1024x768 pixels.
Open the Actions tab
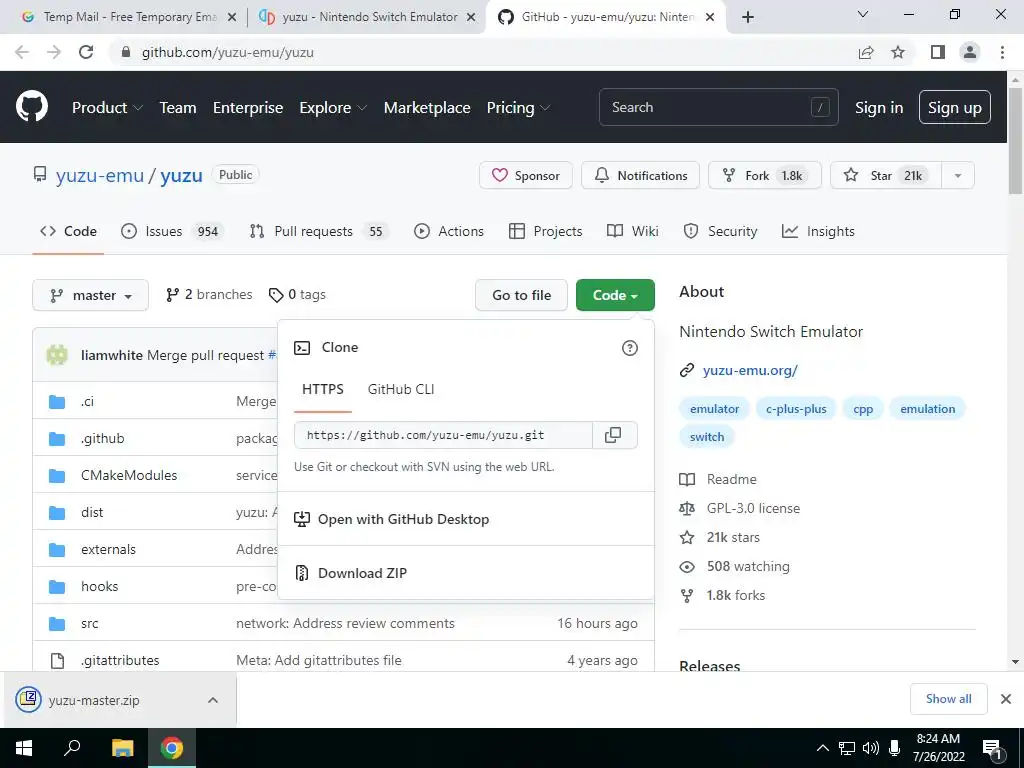tap(449, 231)
